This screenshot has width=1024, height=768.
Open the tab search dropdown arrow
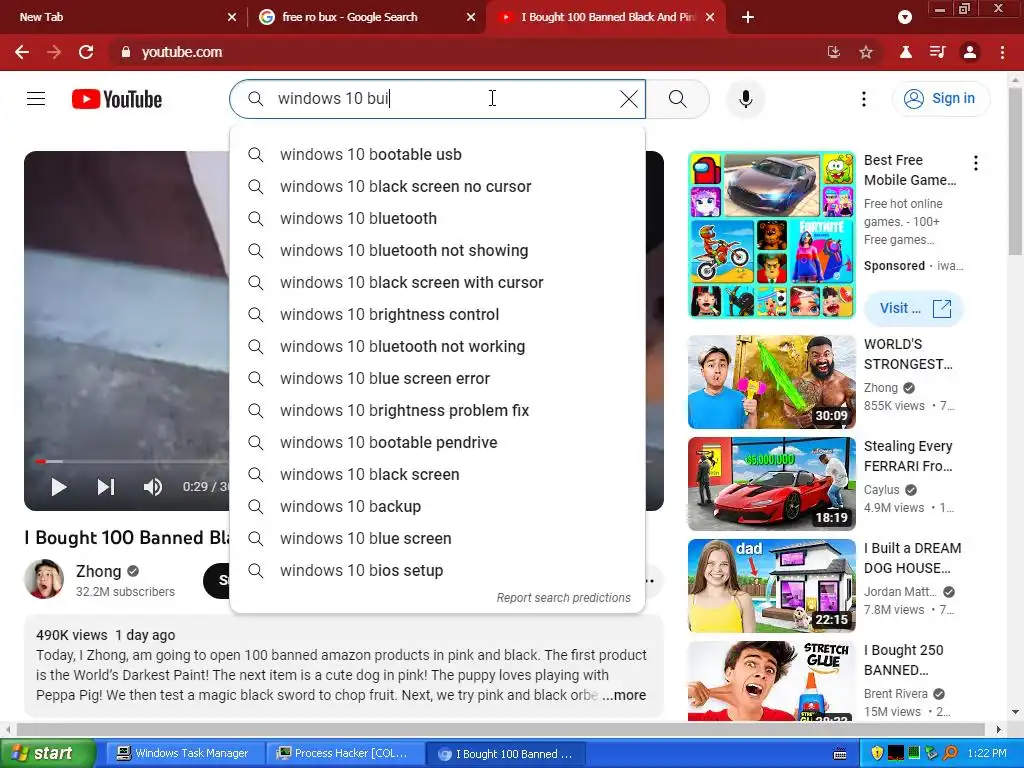pos(904,17)
